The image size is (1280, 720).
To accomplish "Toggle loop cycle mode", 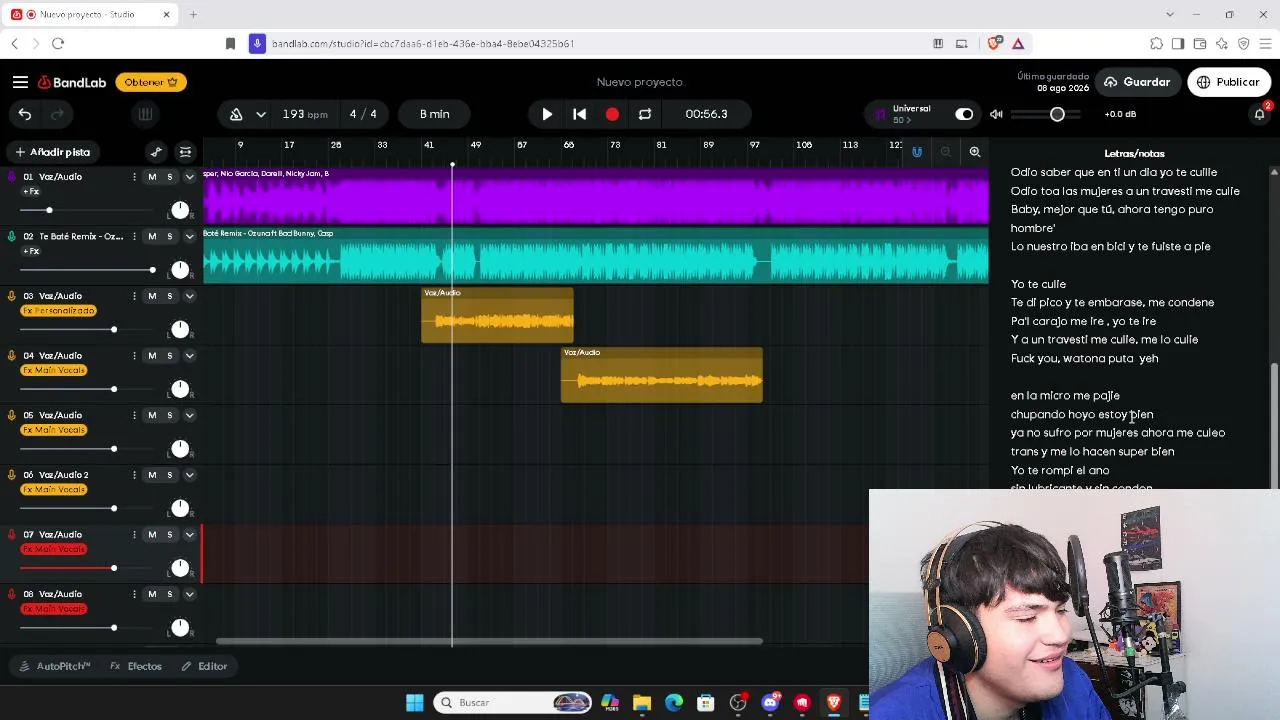I will (x=645, y=114).
